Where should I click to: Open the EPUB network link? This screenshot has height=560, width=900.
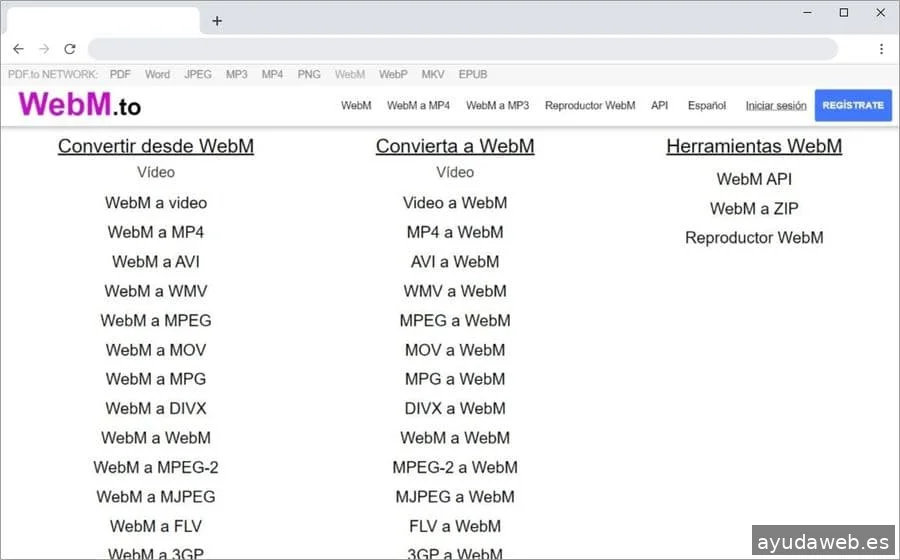pos(473,74)
